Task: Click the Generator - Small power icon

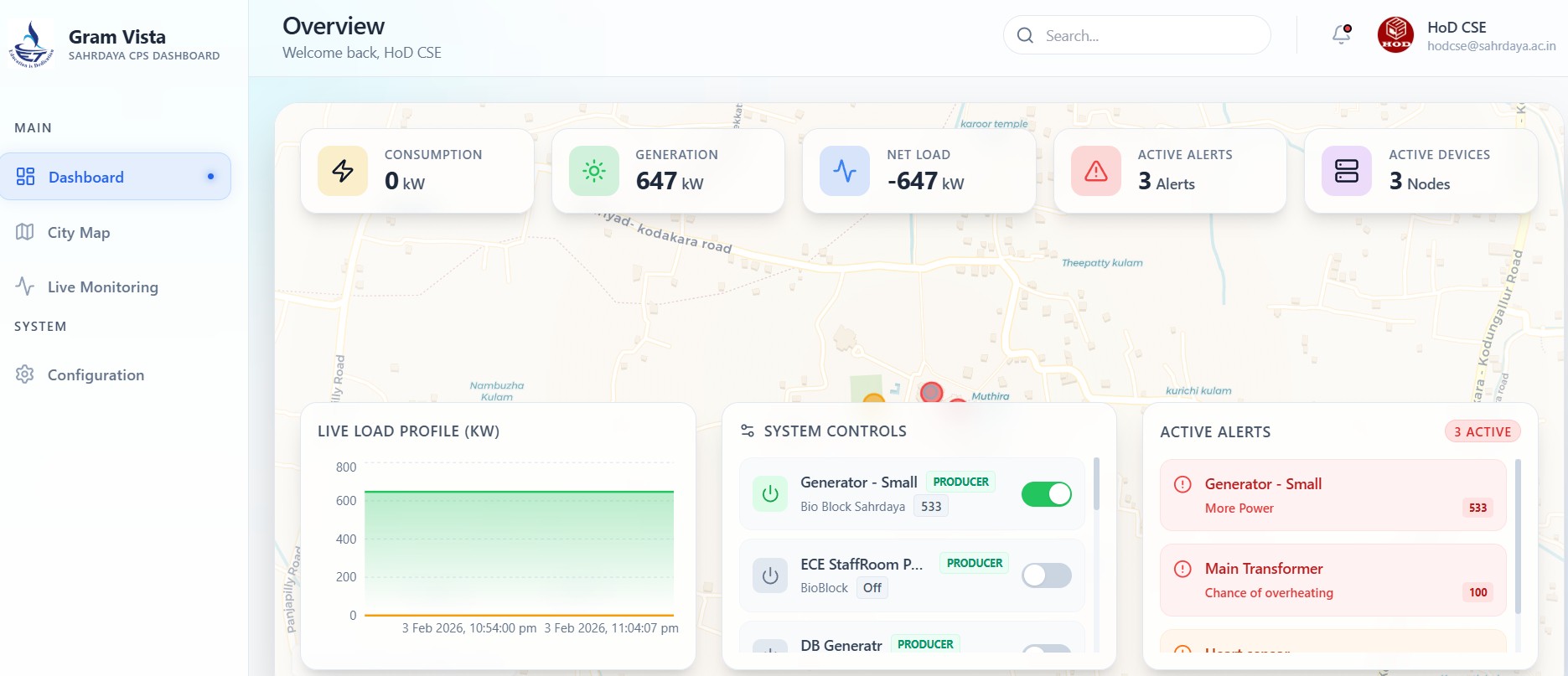Action: pos(769,494)
